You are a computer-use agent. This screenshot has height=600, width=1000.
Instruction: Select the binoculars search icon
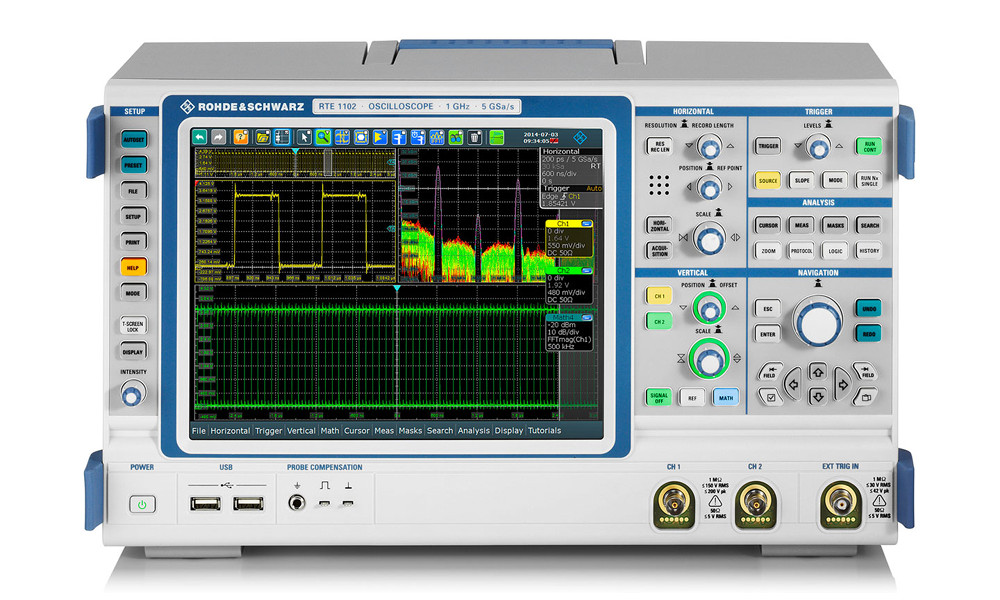455,137
